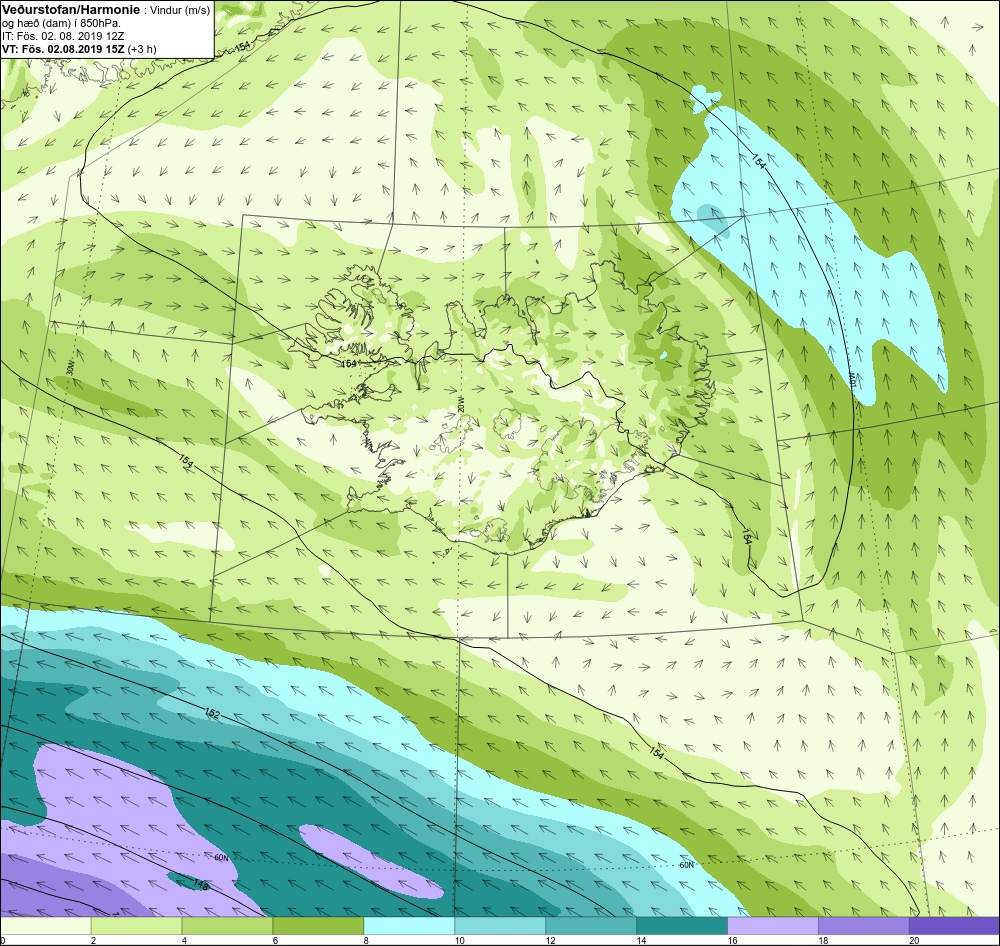This screenshot has width=1000, height=946.
Task: Click the legend tick label '10'
Action: pyautogui.click(x=459, y=940)
